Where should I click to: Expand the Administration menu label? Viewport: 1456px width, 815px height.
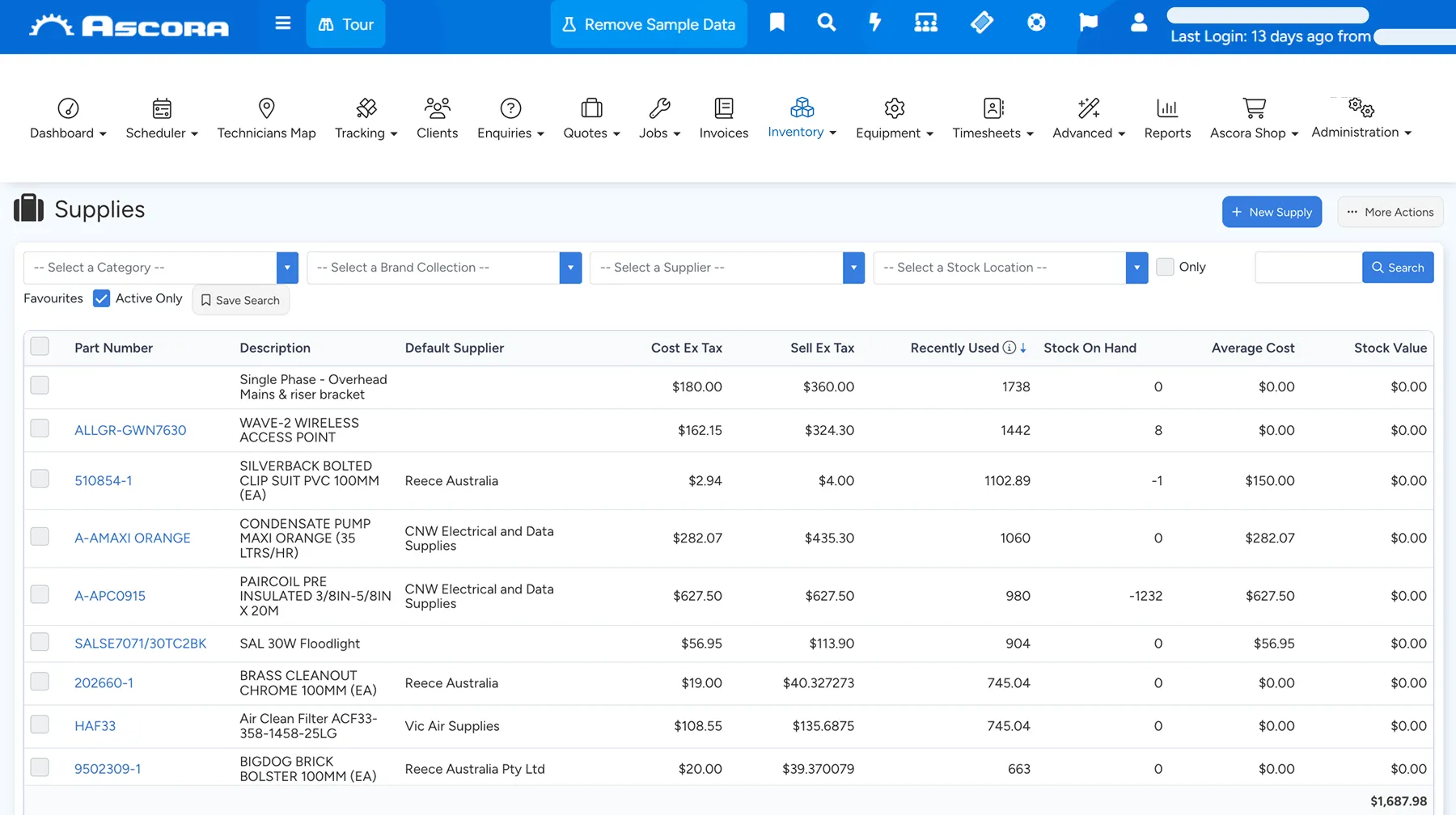coord(1361,132)
